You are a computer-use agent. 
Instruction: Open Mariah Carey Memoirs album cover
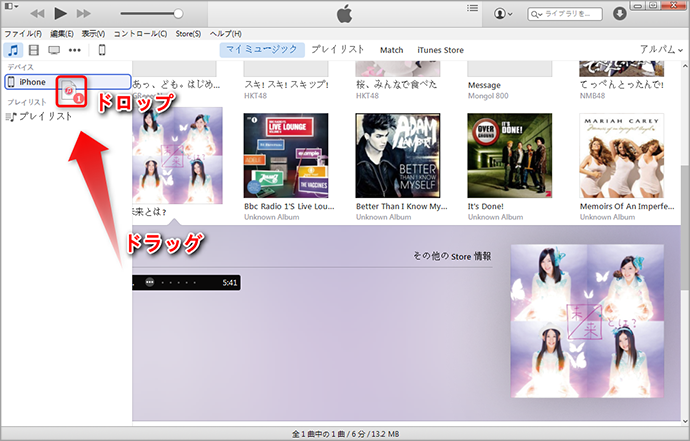[621, 155]
